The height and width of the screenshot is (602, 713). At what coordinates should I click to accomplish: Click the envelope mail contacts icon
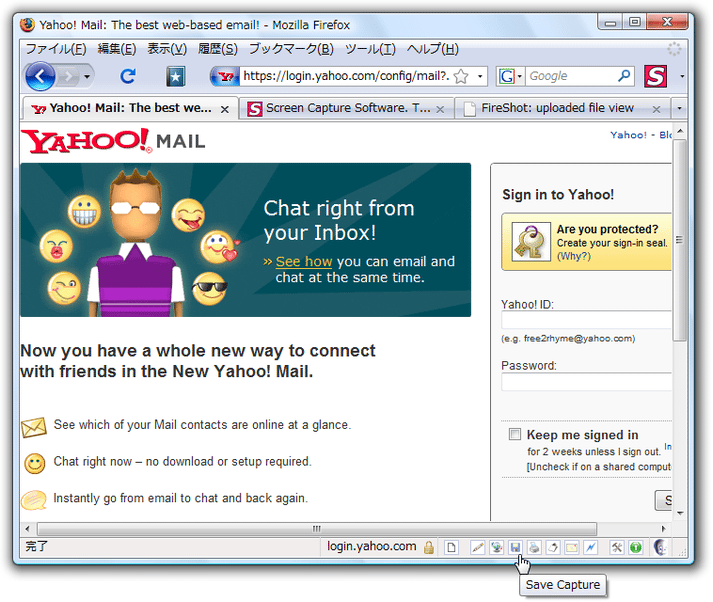(34, 427)
